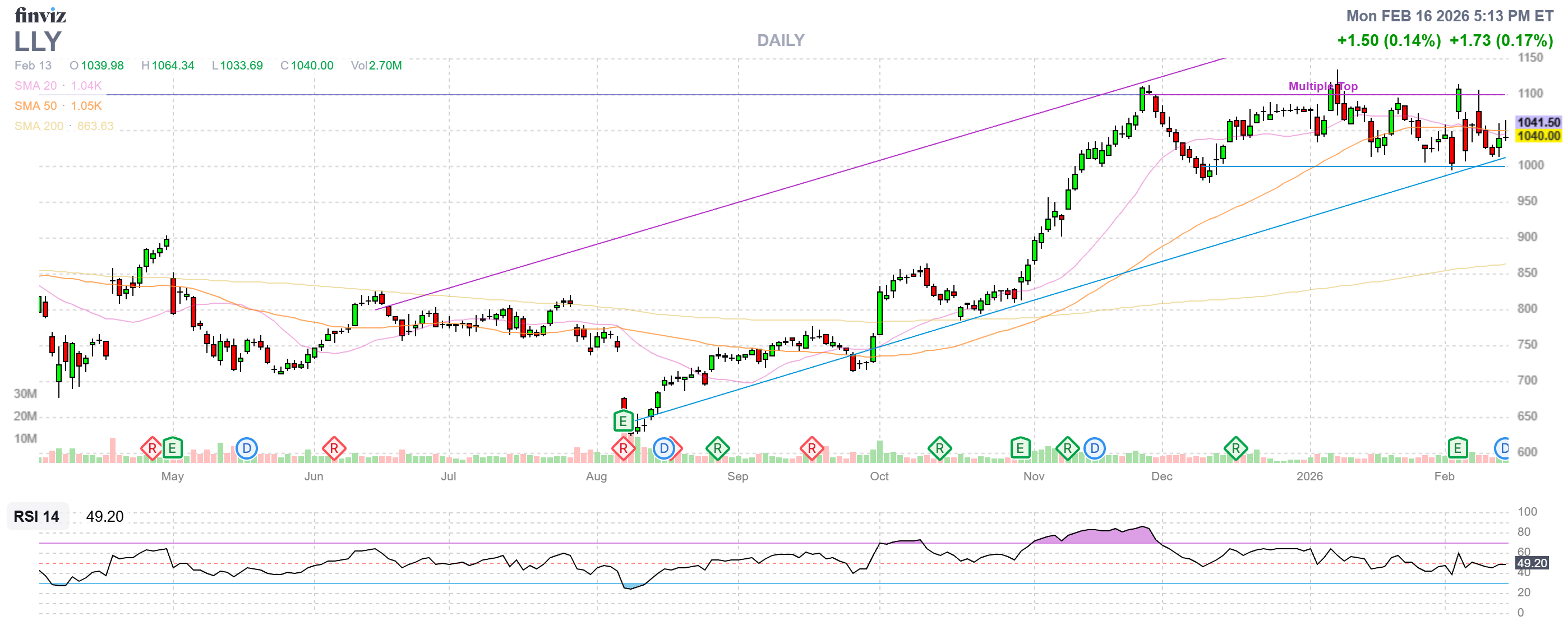
Task: Click the LLY ticker symbol
Action: coord(38,41)
